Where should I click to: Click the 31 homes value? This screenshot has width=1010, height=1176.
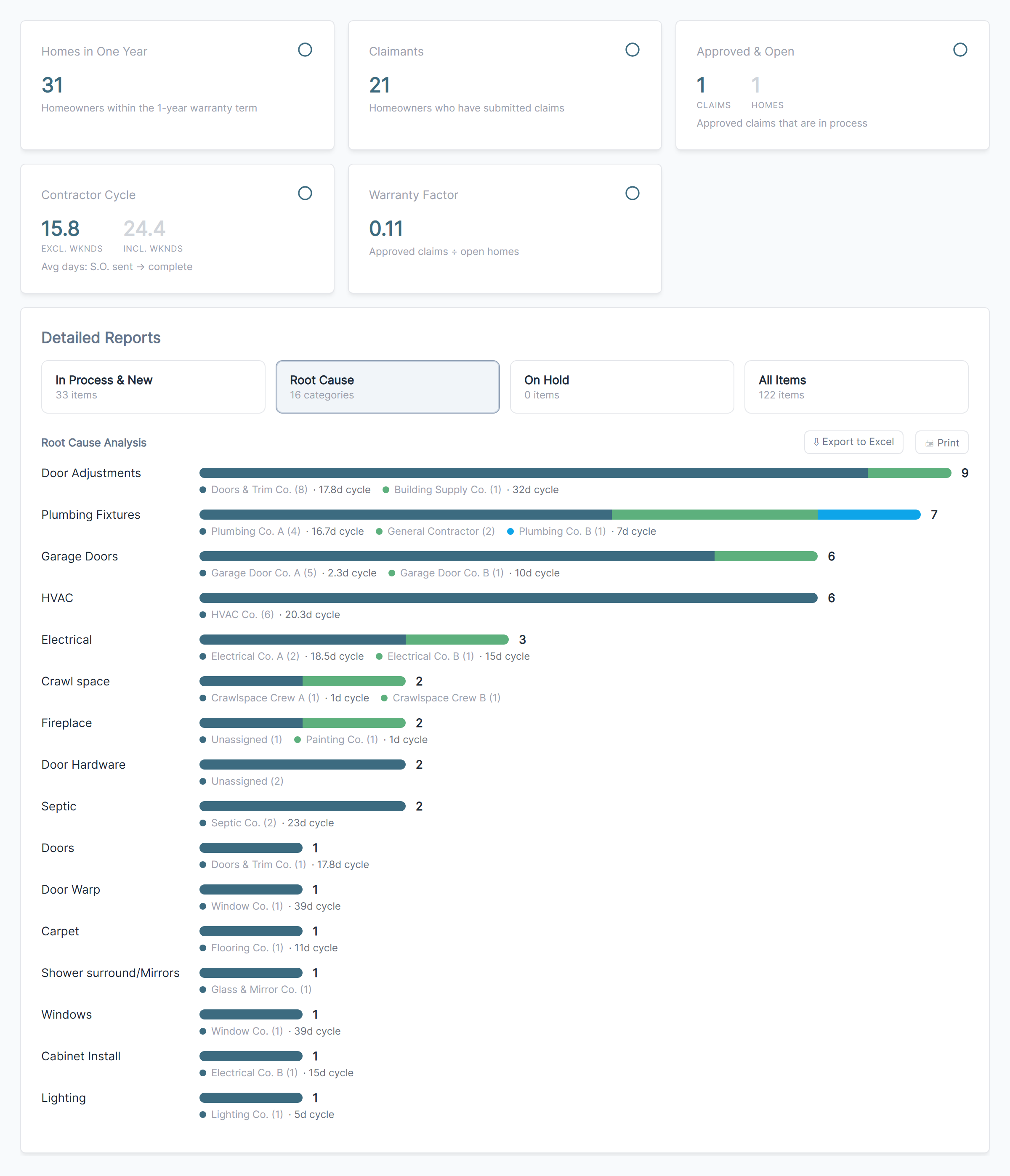coord(52,85)
